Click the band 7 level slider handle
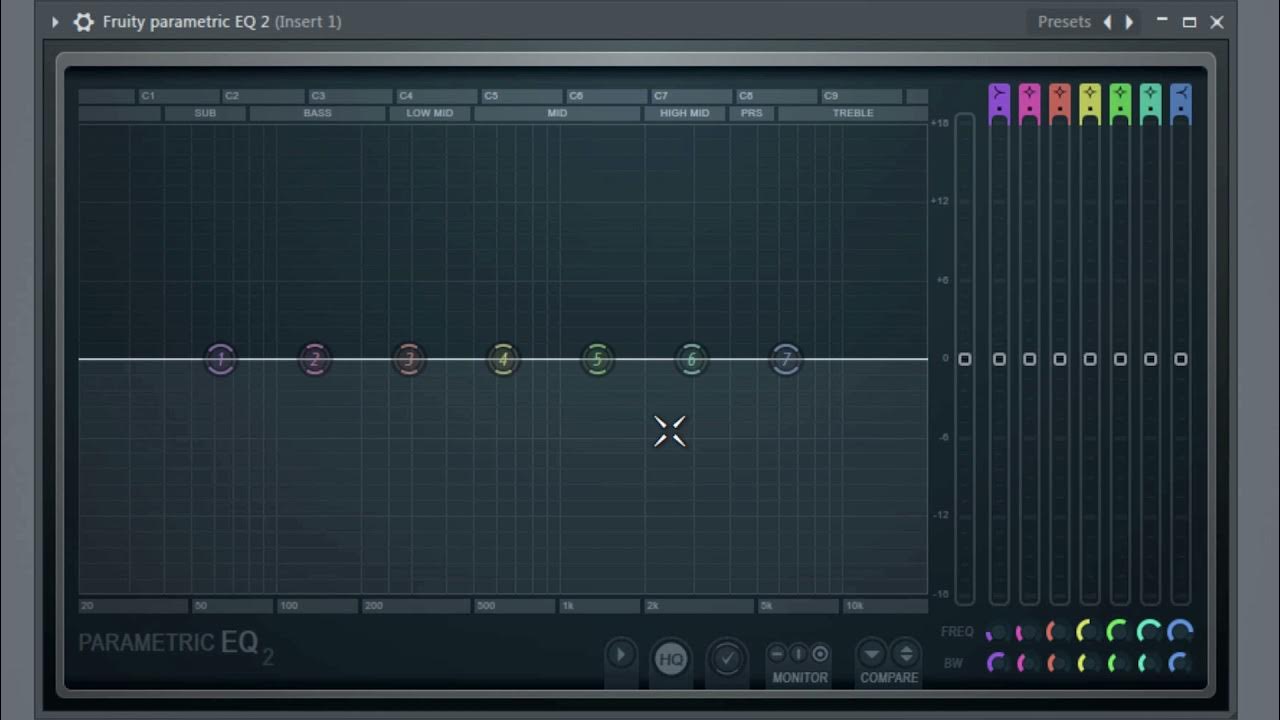This screenshot has width=1280, height=720. click(x=1181, y=359)
